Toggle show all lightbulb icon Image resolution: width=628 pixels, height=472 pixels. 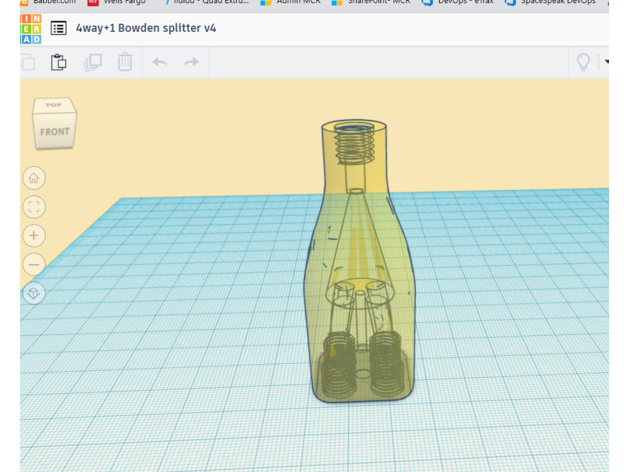point(583,62)
